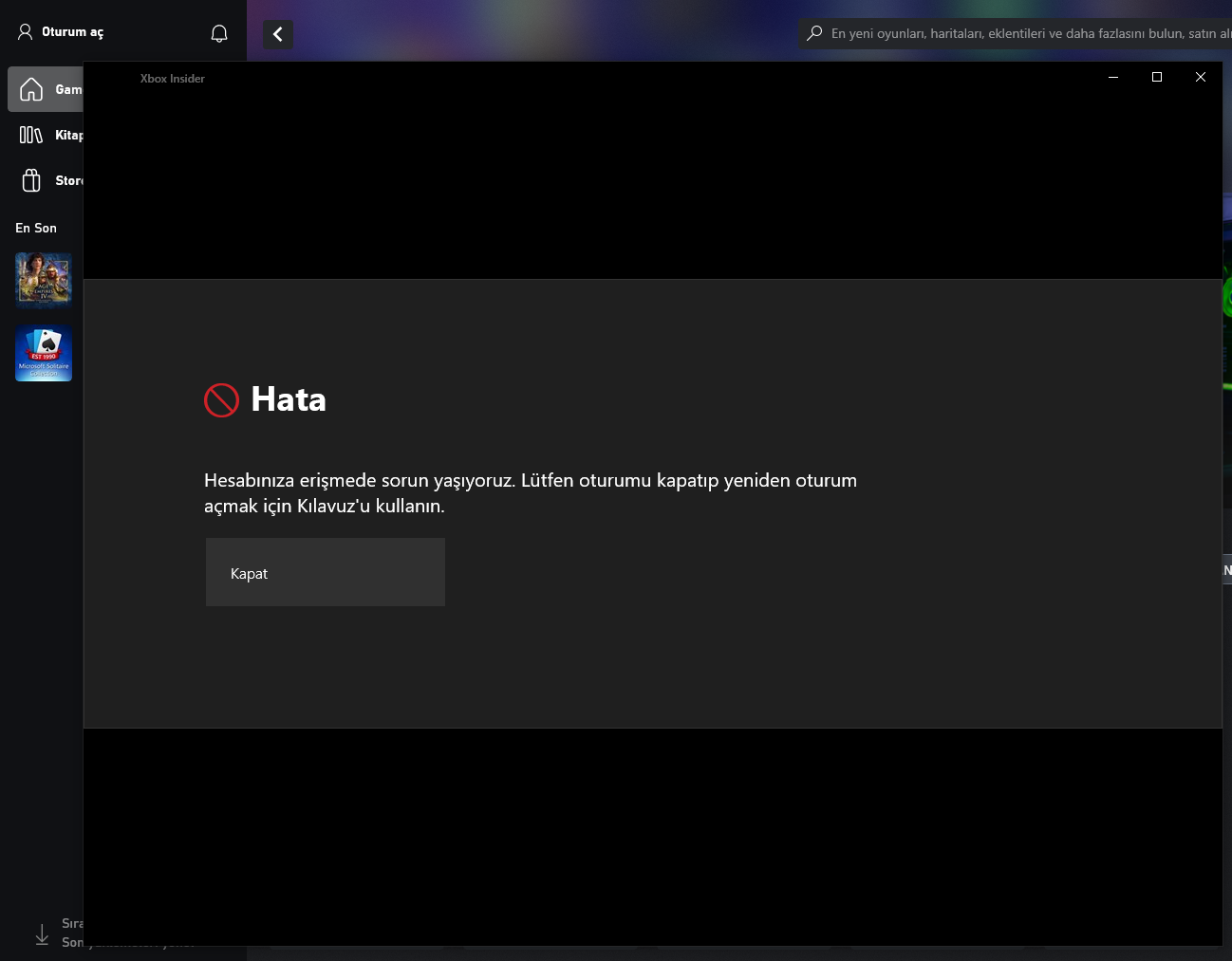Click the profile person icon
Image resolution: width=1232 pixels, height=961 pixels.
click(26, 32)
